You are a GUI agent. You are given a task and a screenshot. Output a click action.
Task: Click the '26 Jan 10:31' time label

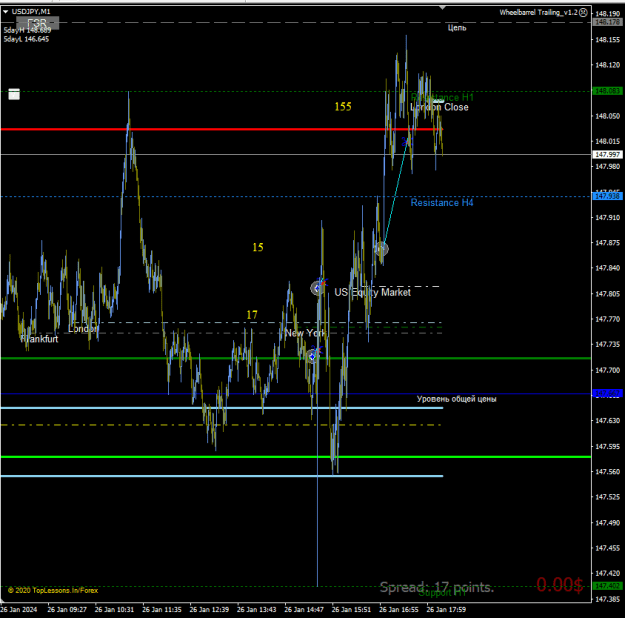tap(114, 609)
